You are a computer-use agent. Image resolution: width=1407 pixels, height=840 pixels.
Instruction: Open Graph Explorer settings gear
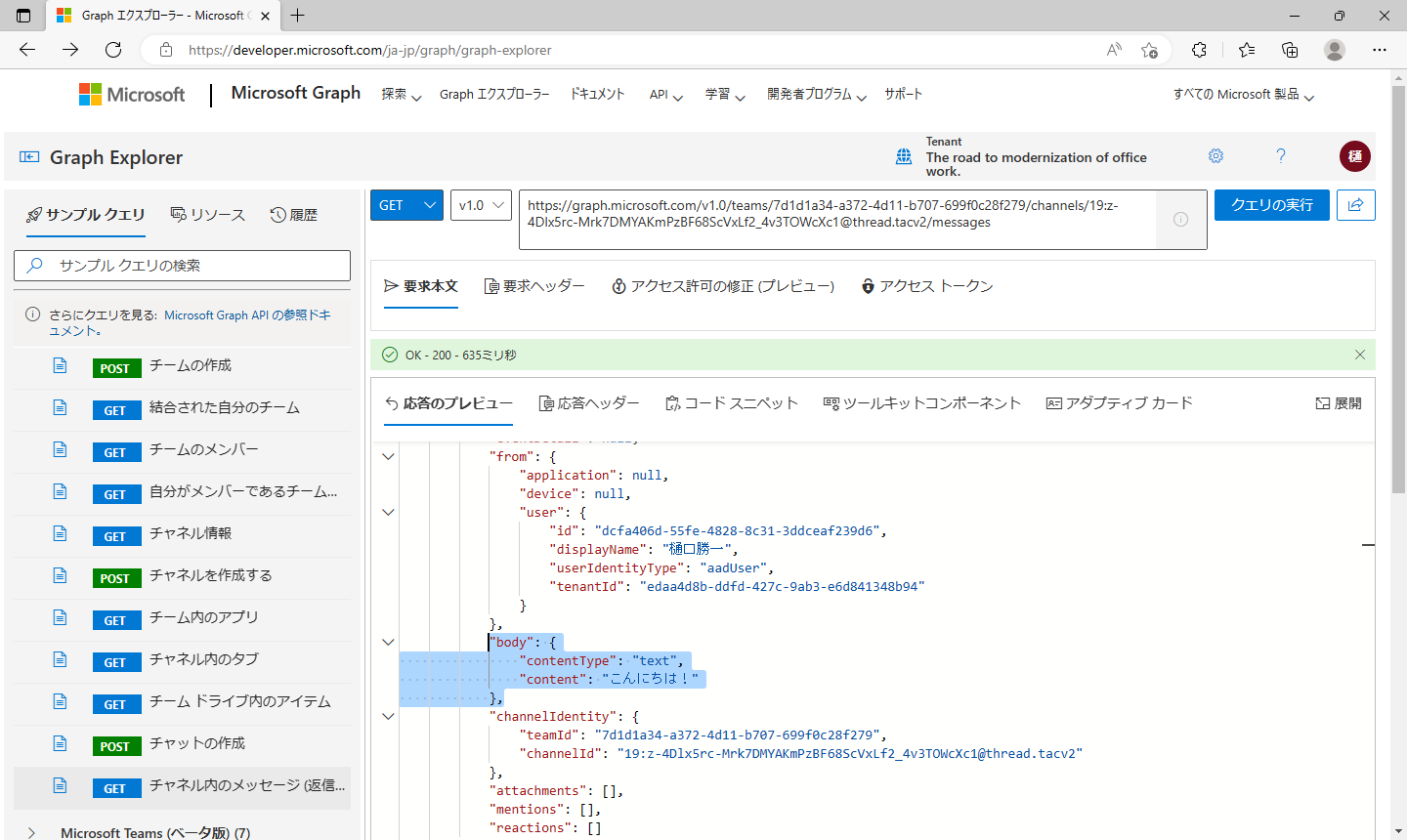(1215, 156)
